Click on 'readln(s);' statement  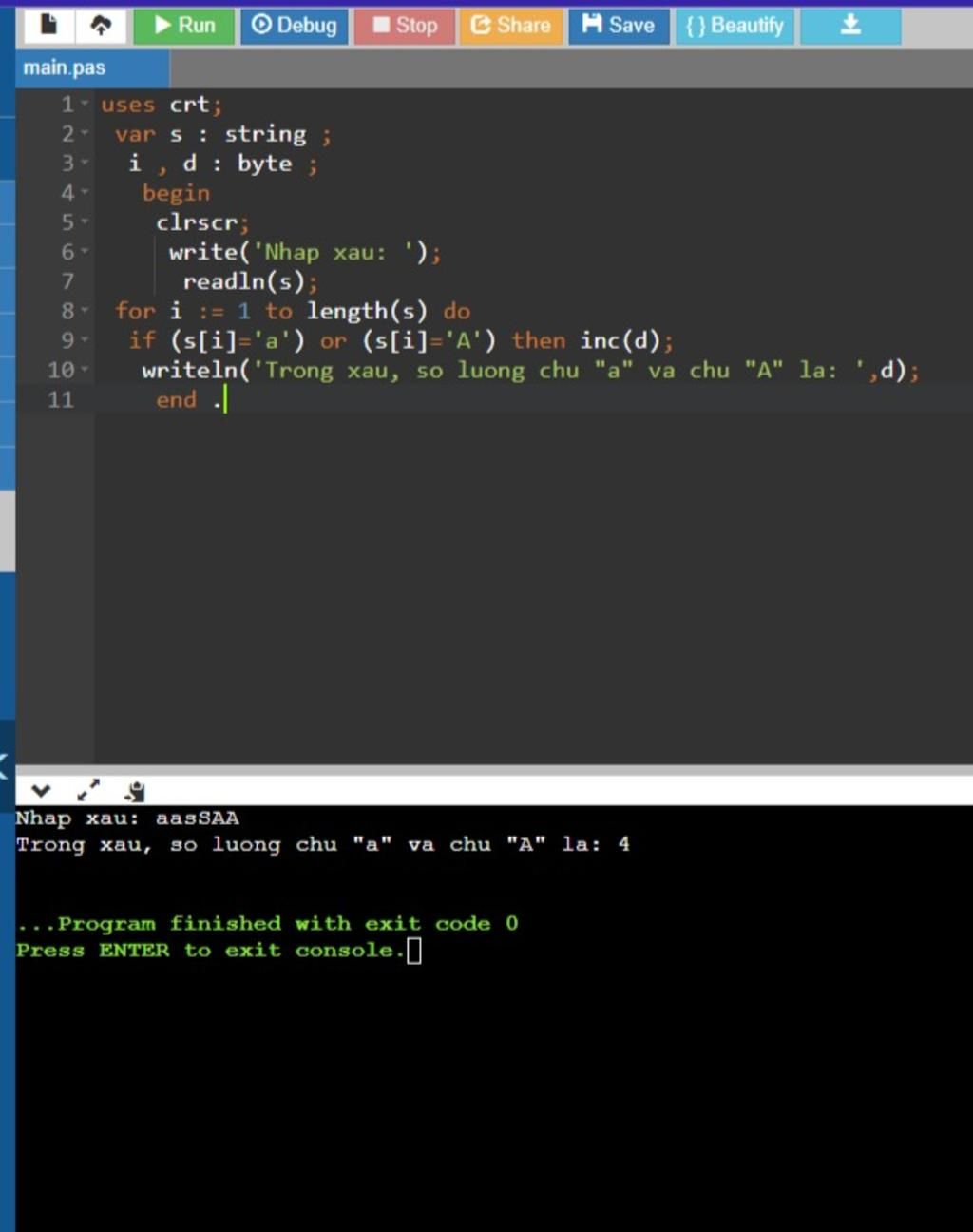(x=251, y=281)
